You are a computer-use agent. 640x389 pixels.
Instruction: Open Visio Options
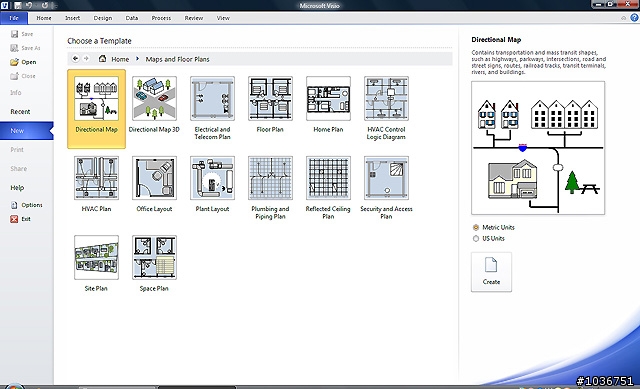coord(27,205)
